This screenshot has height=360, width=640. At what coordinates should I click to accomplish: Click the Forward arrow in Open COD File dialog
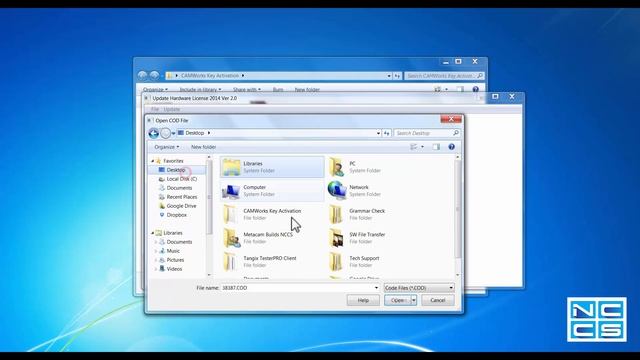165,133
